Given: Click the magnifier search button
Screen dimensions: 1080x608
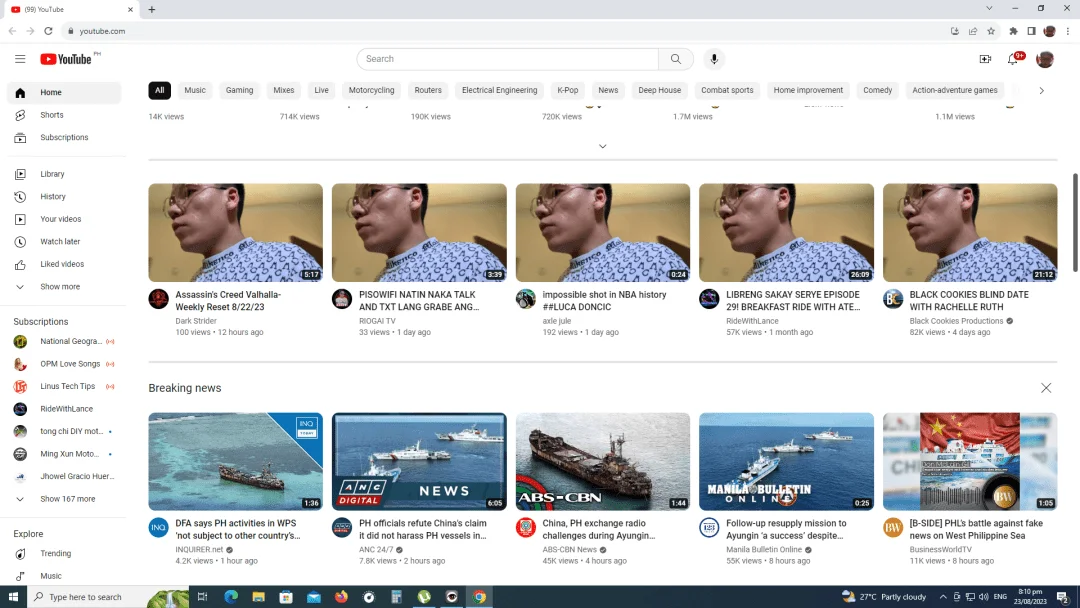Looking at the screenshot, I should click(x=676, y=59).
